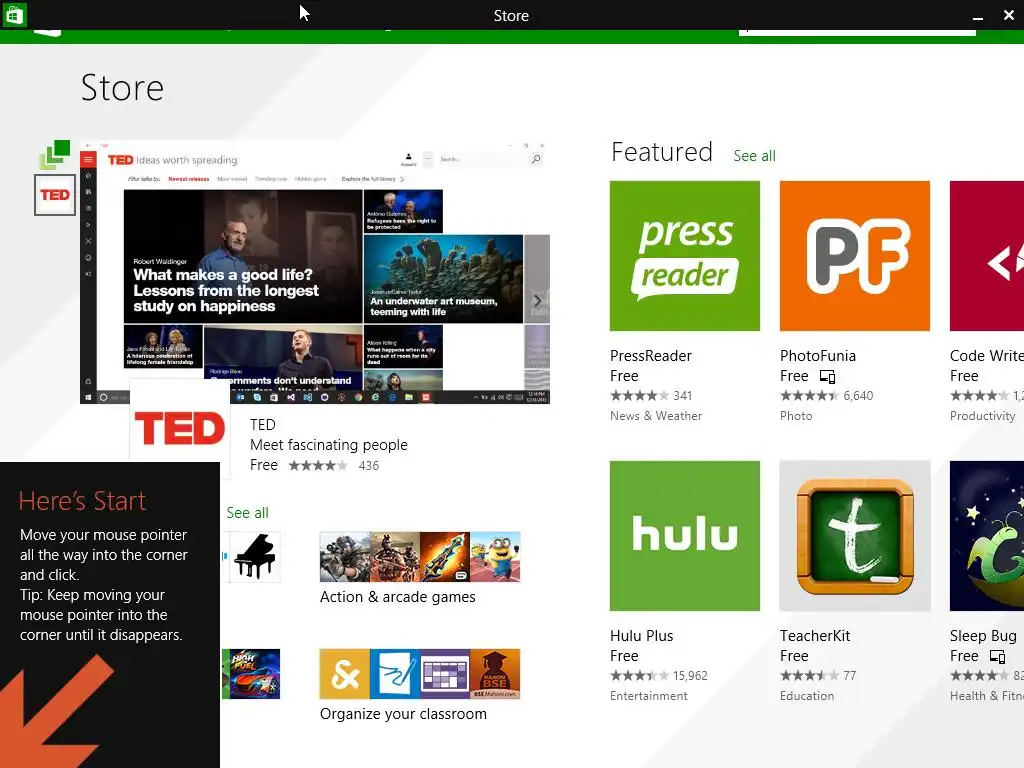Screen dimensions: 1024x768
Task: Click the large TED logo tile
Action: (x=180, y=428)
